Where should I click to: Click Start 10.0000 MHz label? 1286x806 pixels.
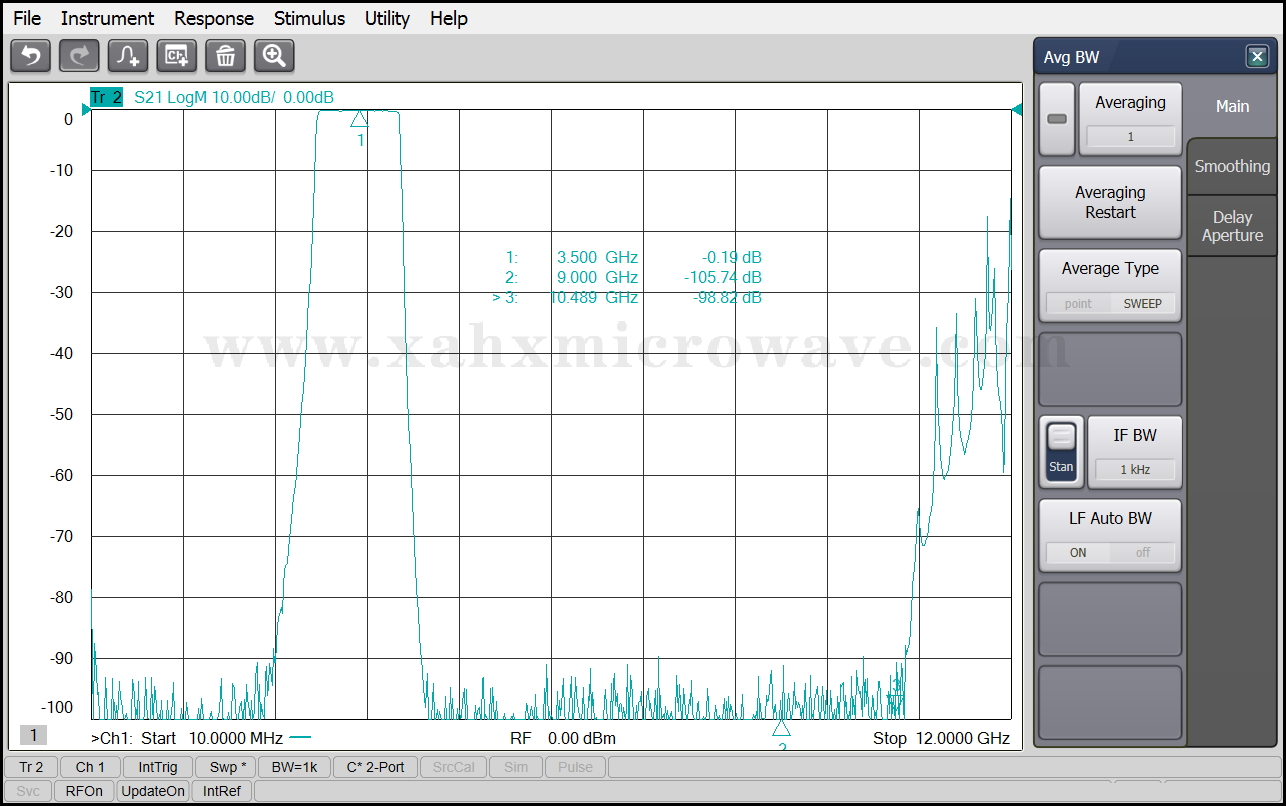tap(212, 738)
